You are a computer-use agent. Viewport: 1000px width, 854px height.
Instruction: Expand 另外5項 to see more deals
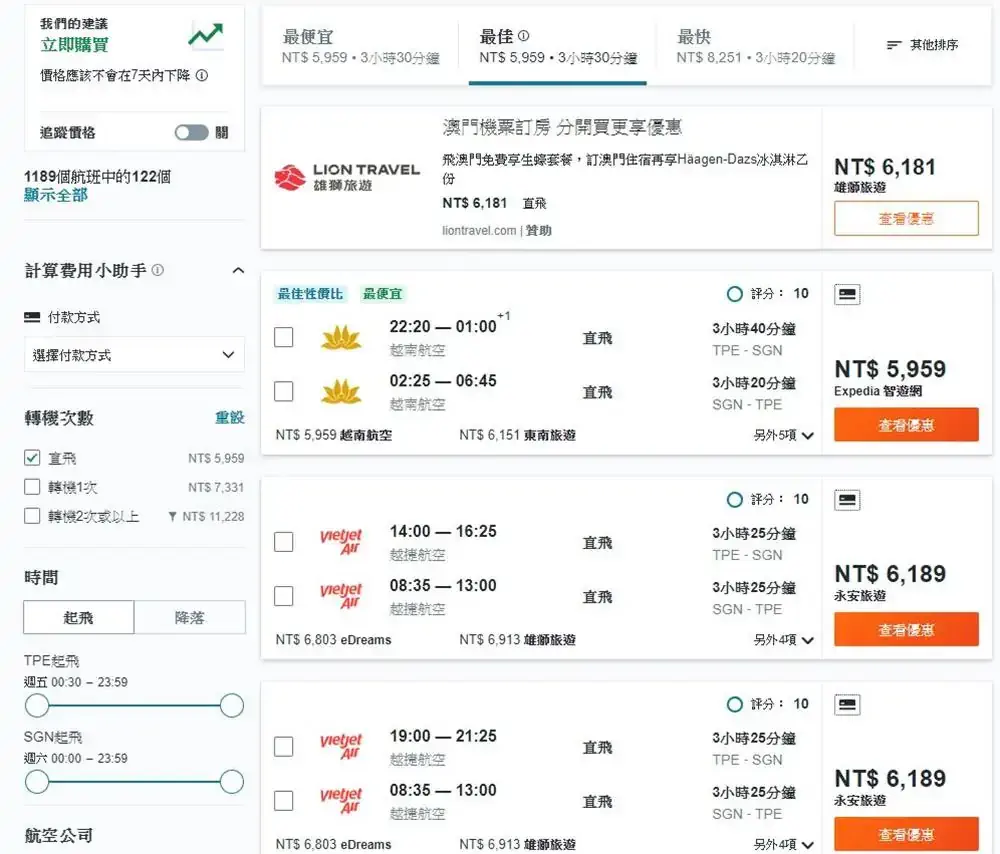pos(777,437)
